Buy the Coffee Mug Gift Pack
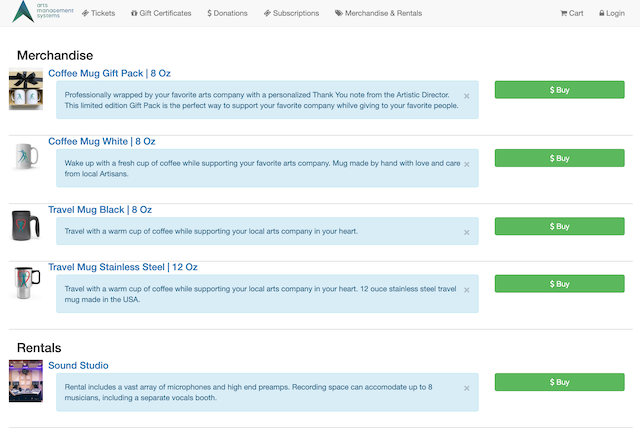 (x=560, y=90)
